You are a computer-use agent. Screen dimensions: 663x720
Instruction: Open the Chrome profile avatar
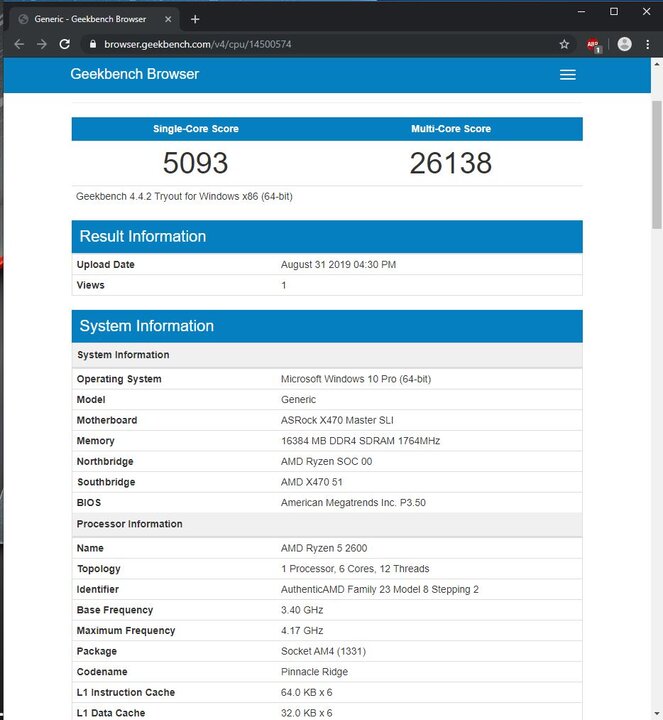click(x=624, y=44)
